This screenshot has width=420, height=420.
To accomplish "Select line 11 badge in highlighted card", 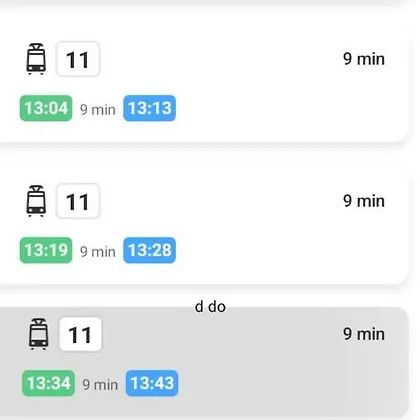I will pos(80,334).
